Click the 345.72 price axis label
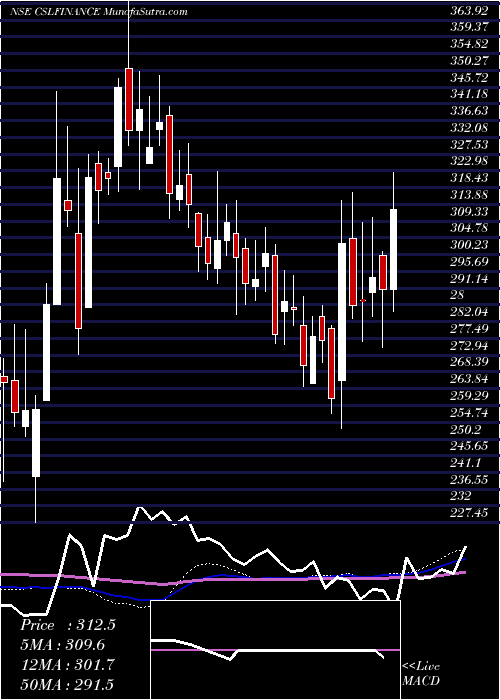 tap(468, 78)
